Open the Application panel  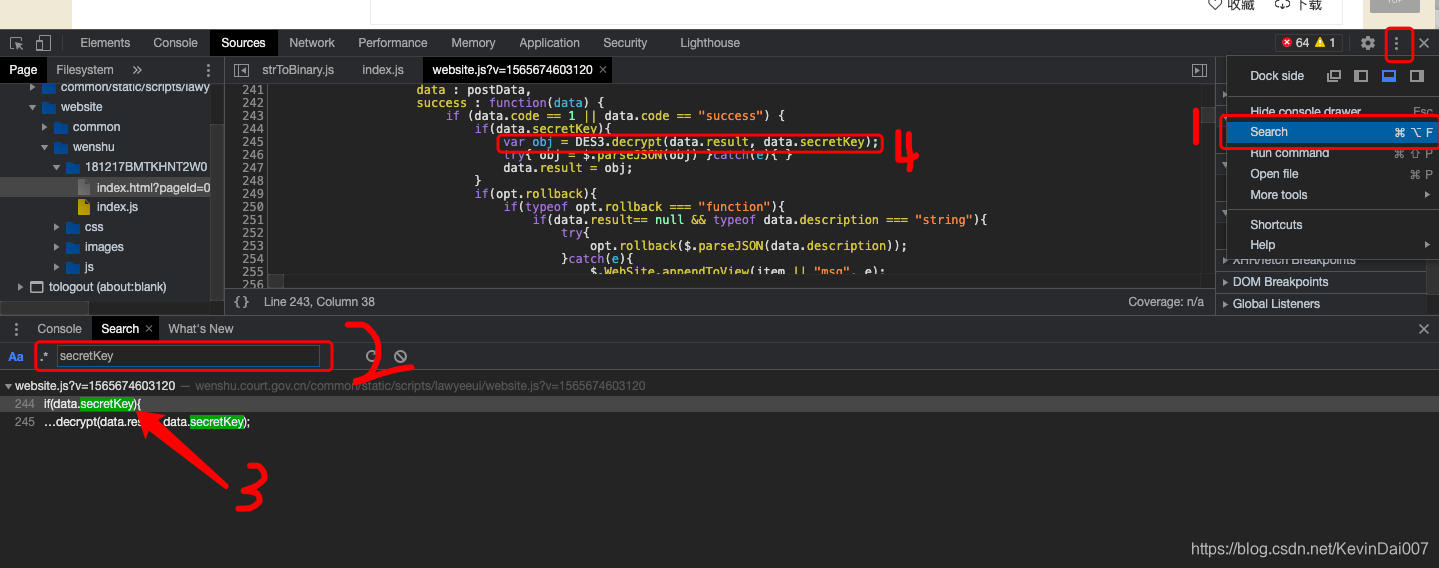549,43
